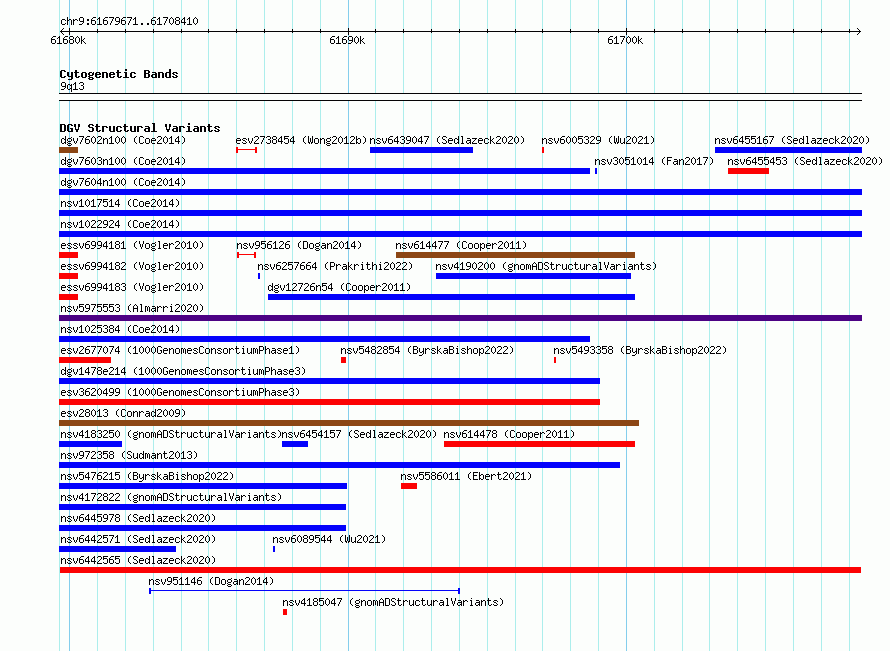Select nsv6089544 (Wu2021) label
The image size is (890, 651).
(329, 539)
